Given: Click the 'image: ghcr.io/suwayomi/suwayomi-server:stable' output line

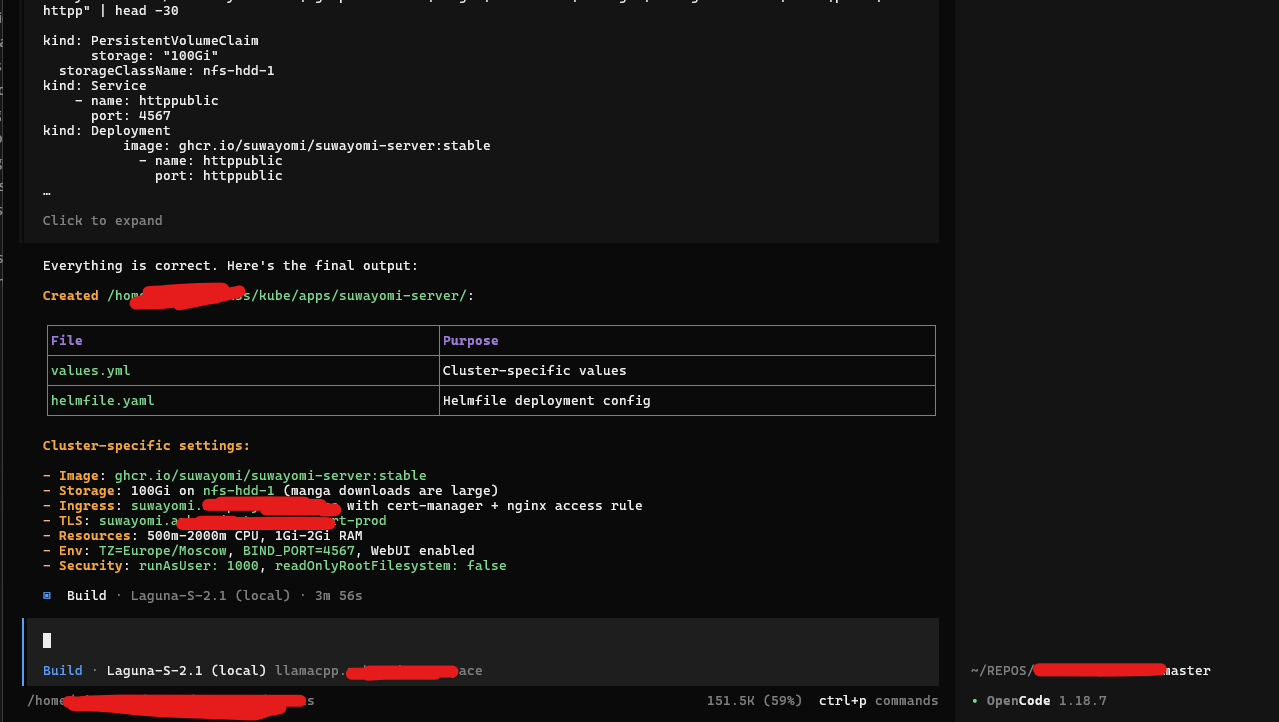Looking at the screenshot, I should (x=306, y=146).
